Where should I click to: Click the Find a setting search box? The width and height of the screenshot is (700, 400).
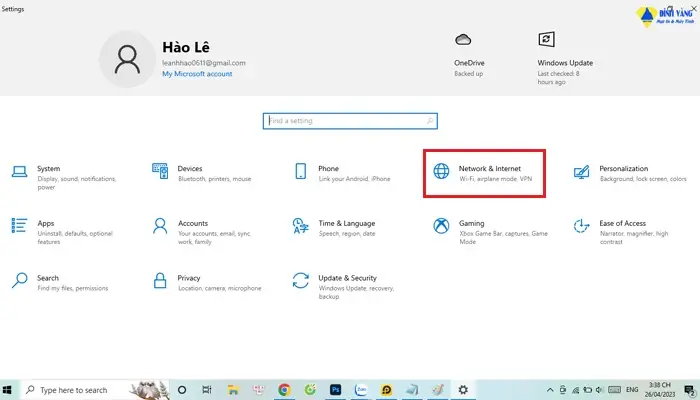(350, 121)
